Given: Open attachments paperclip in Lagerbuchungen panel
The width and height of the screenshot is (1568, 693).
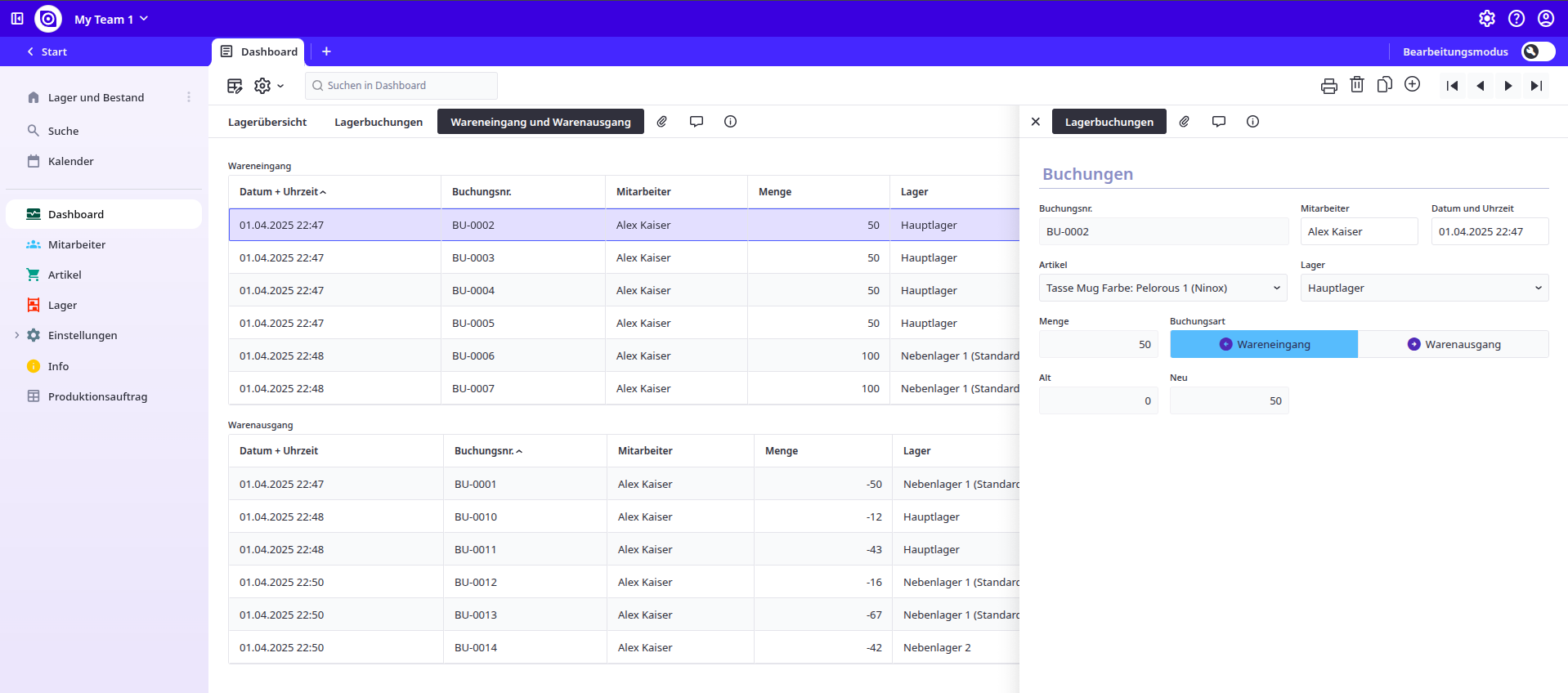Looking at the screenshot, I should click(1184, 122).
